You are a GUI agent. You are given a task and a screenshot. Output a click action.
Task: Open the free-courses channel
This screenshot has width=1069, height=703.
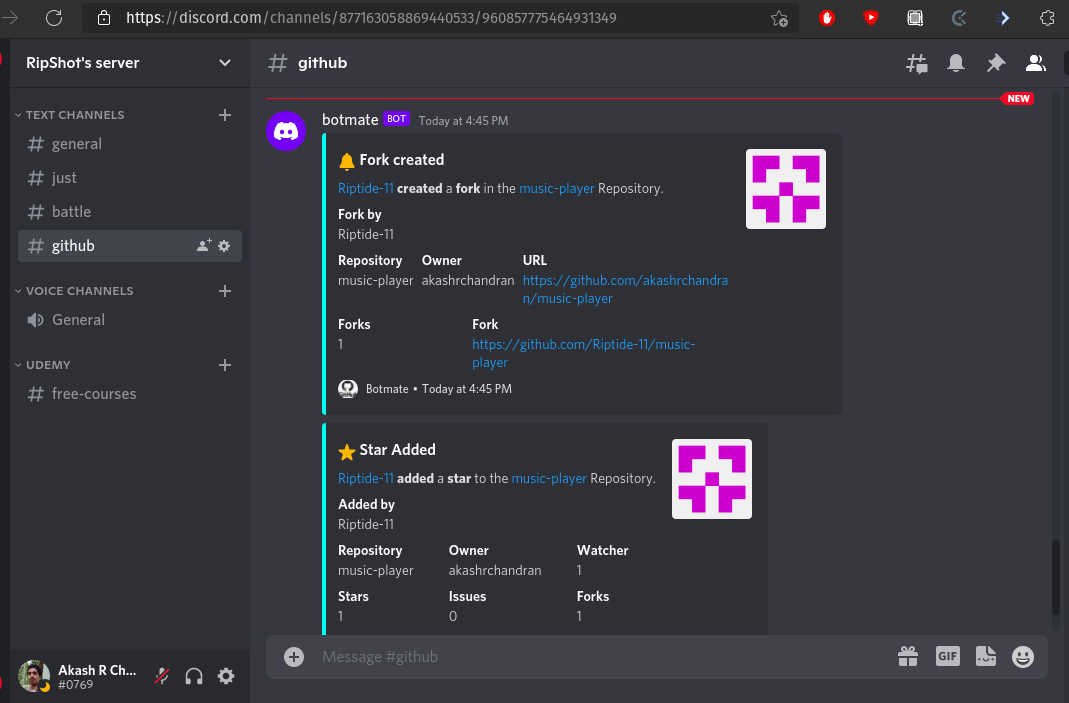click(130, 394)
